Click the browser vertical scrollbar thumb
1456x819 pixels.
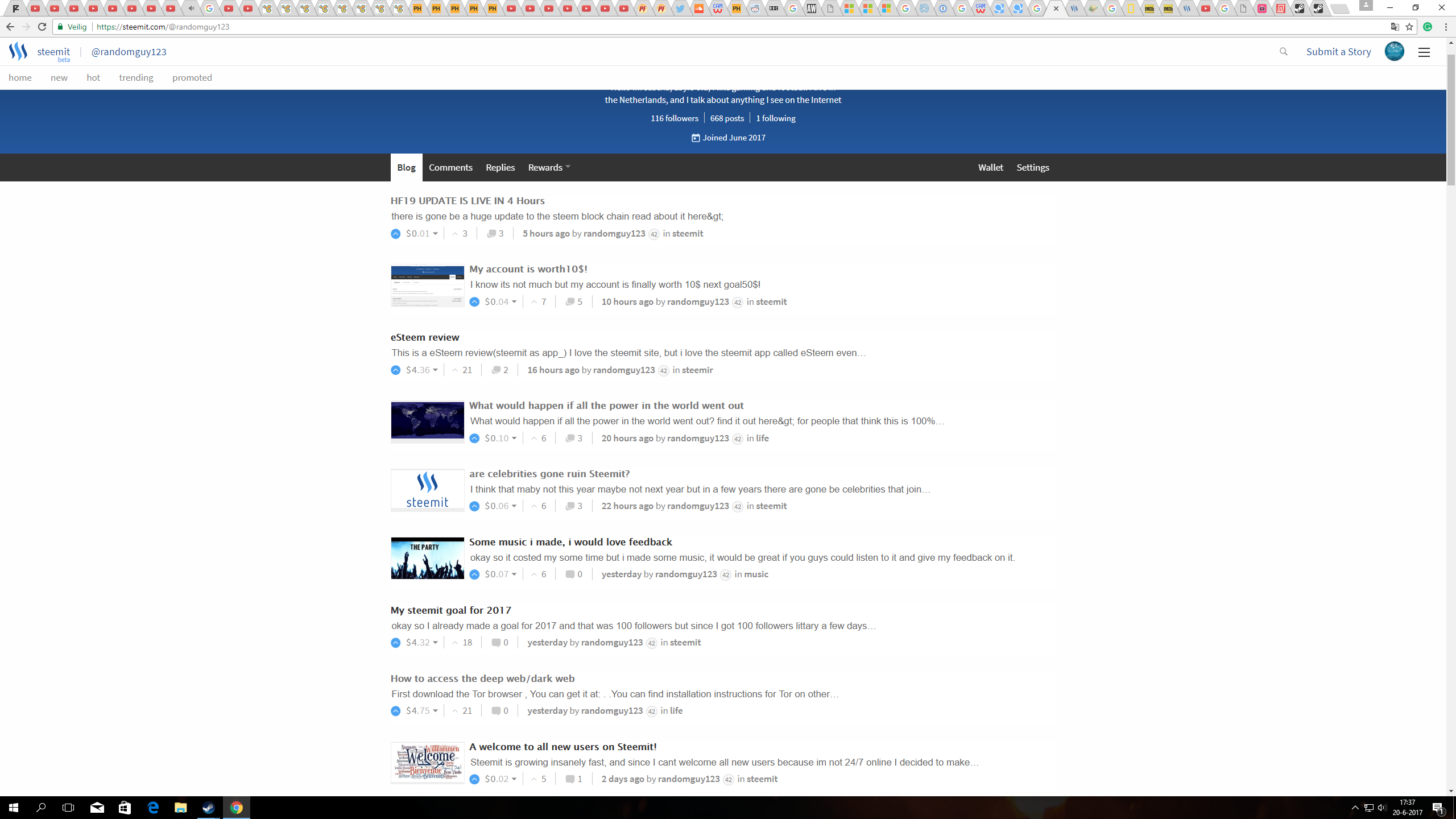[1451, 119]
